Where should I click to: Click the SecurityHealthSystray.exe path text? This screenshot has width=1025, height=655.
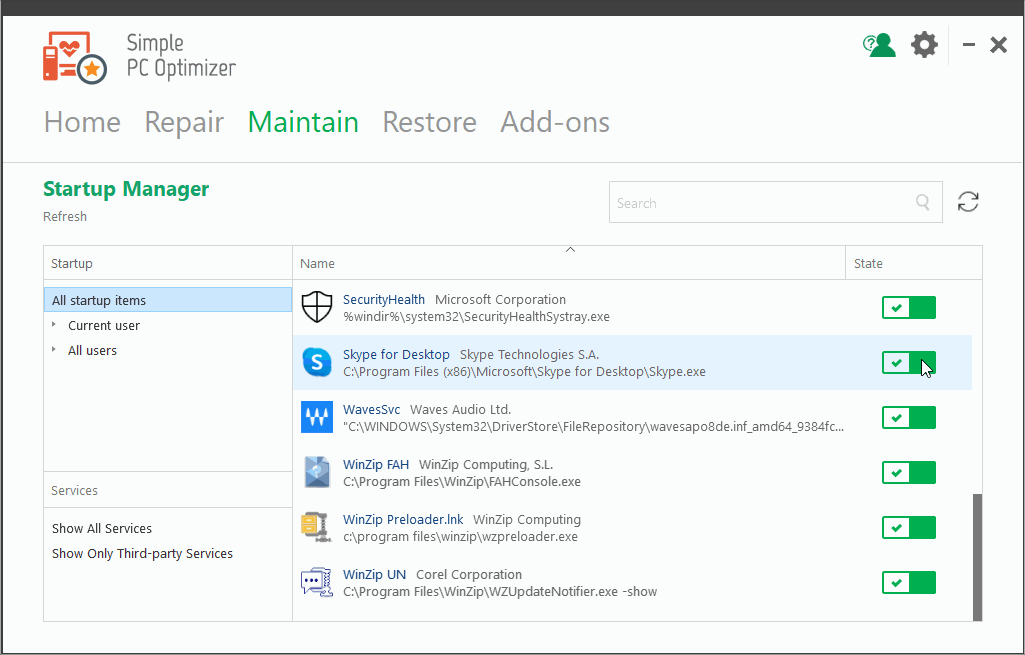point(477,316)
